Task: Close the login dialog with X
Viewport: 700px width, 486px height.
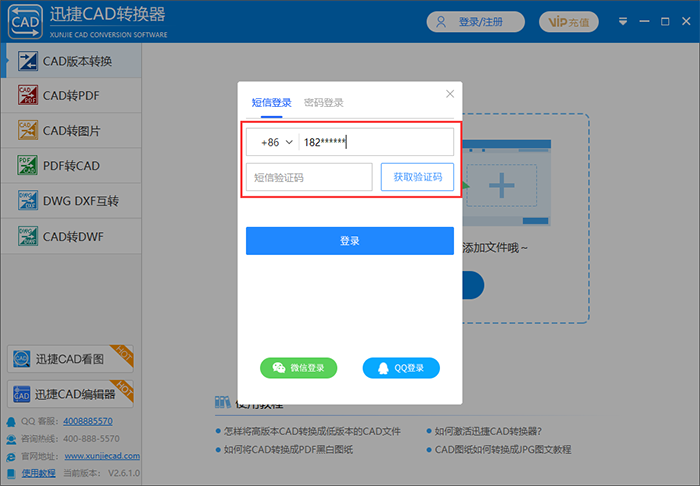Action: click(450, 94)
